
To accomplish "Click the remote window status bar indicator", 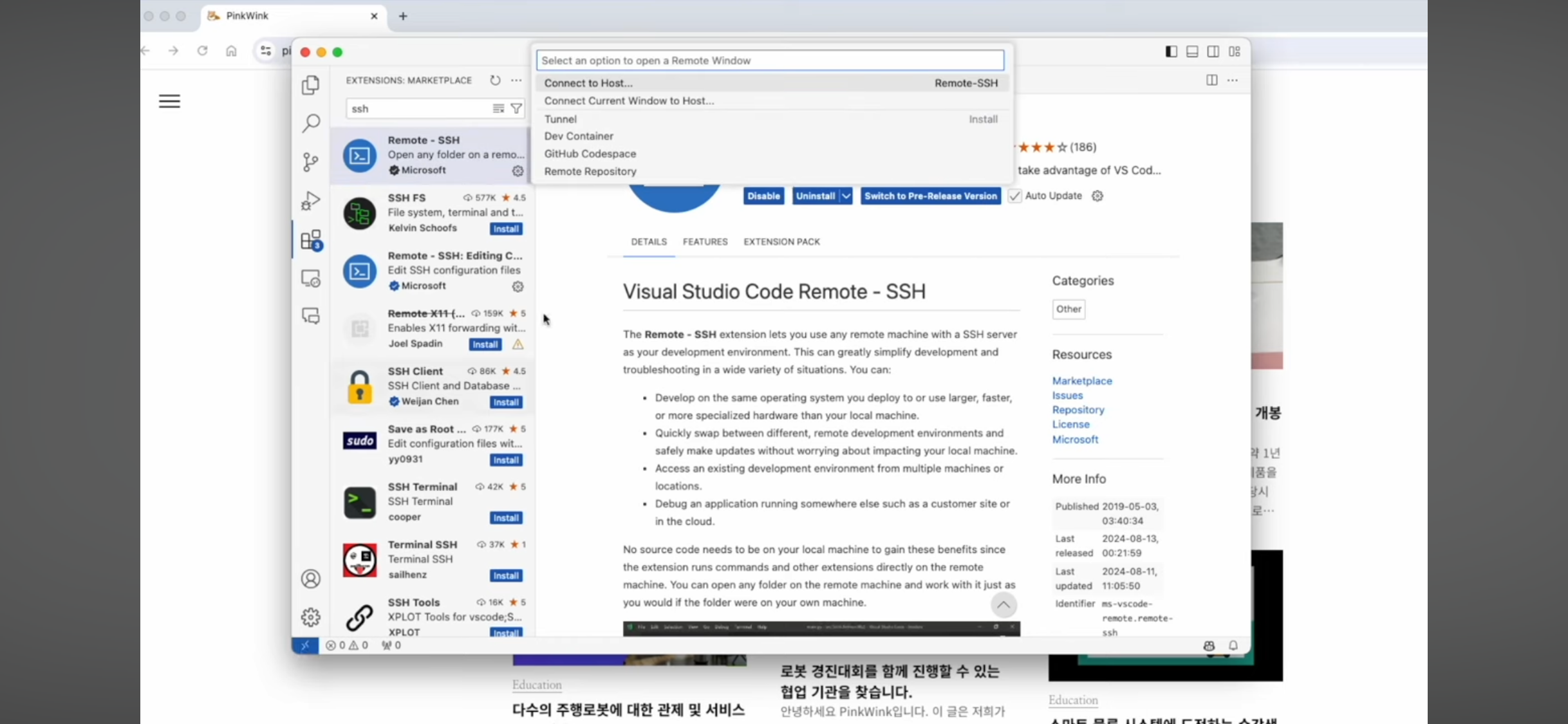I will click(304, 645).
